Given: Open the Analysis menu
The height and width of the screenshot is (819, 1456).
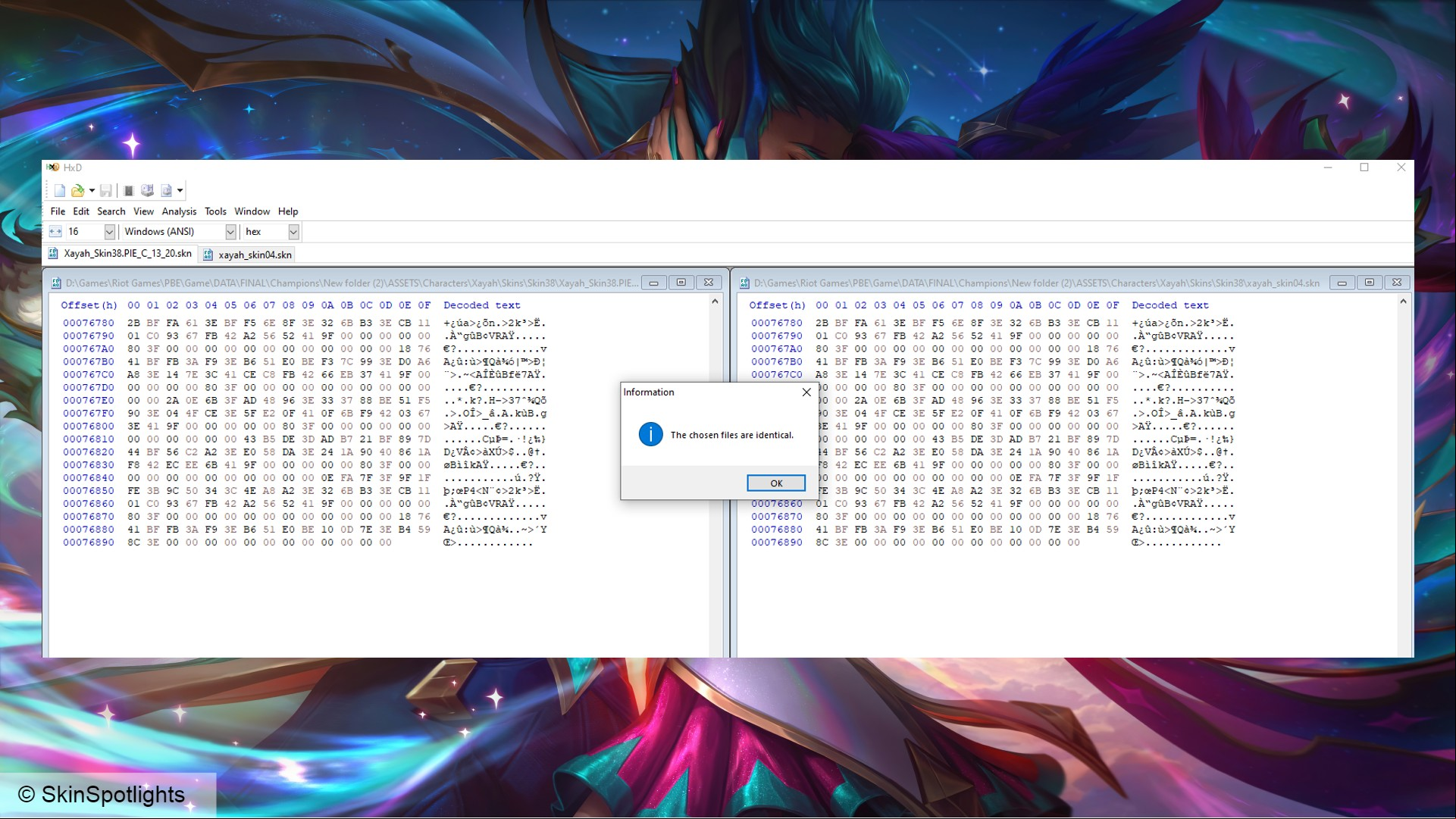Looking at the screenshot, I should (179, 211).
